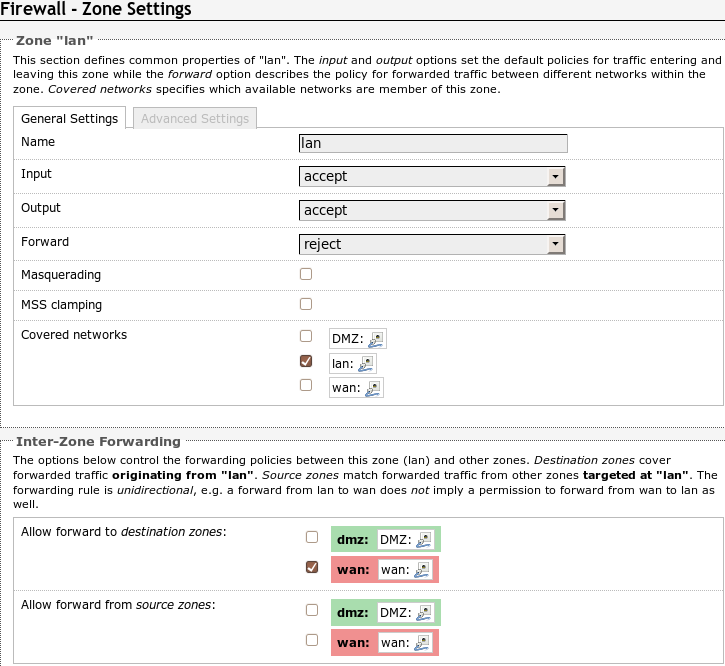Click the DMZ network icon in Covered networks

pos(376,339)
